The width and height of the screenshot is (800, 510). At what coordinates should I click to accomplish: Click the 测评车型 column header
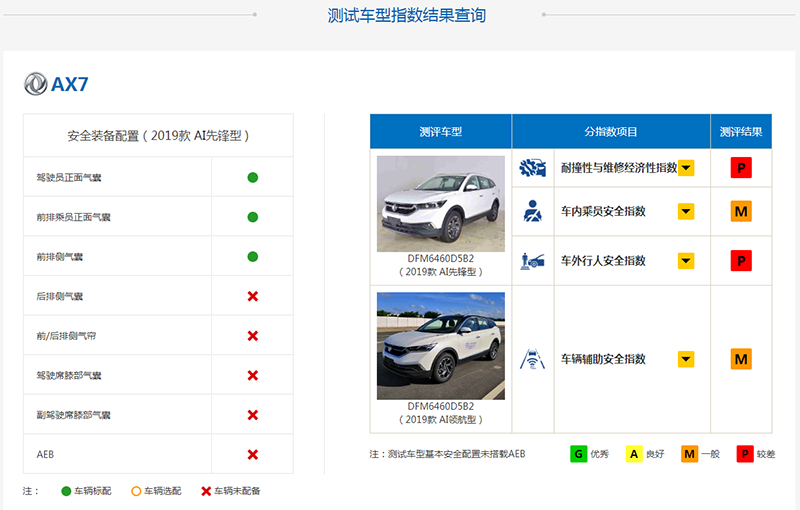[x=441, y=132]
